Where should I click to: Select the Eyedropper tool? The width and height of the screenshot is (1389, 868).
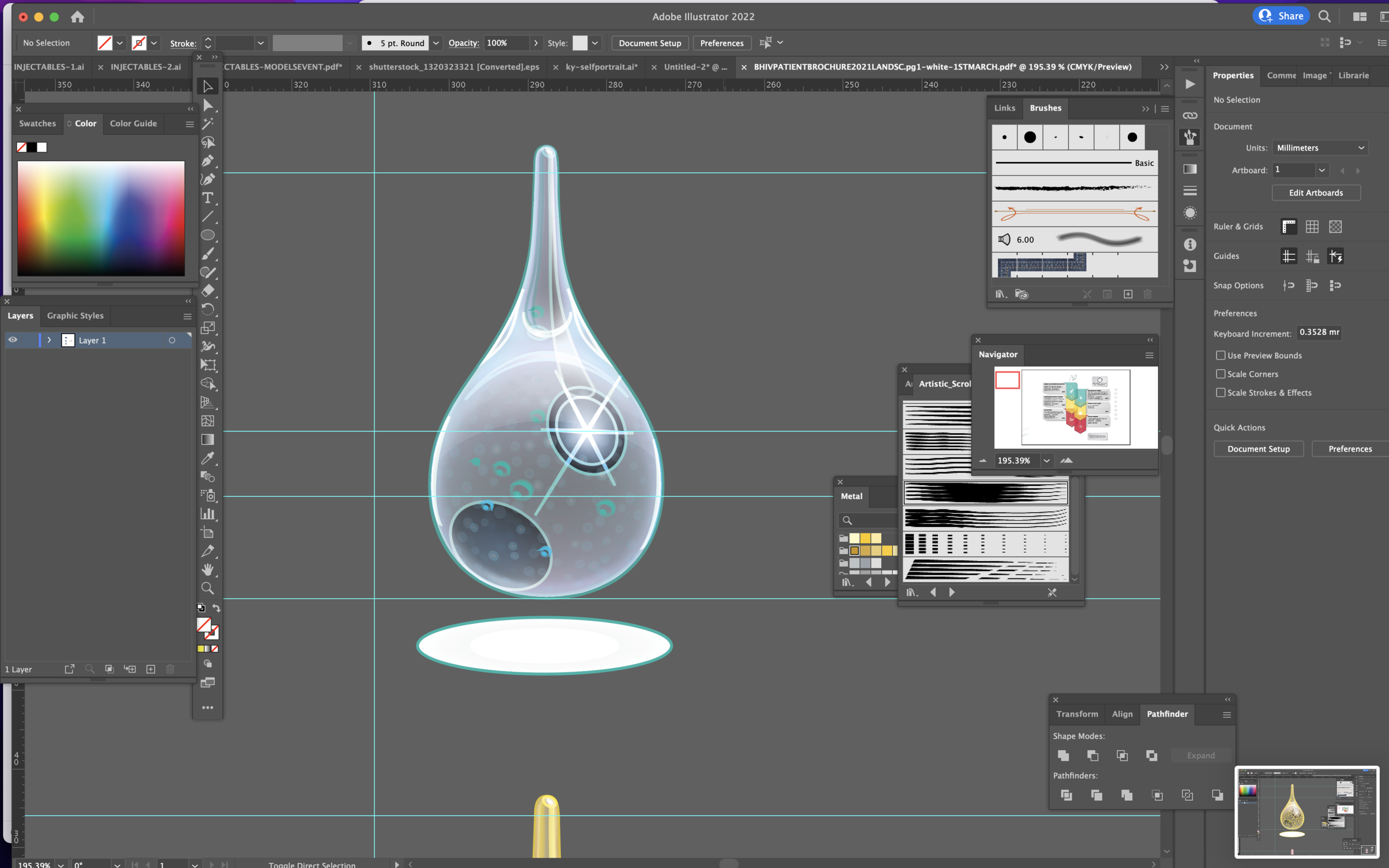click(208, 458)
